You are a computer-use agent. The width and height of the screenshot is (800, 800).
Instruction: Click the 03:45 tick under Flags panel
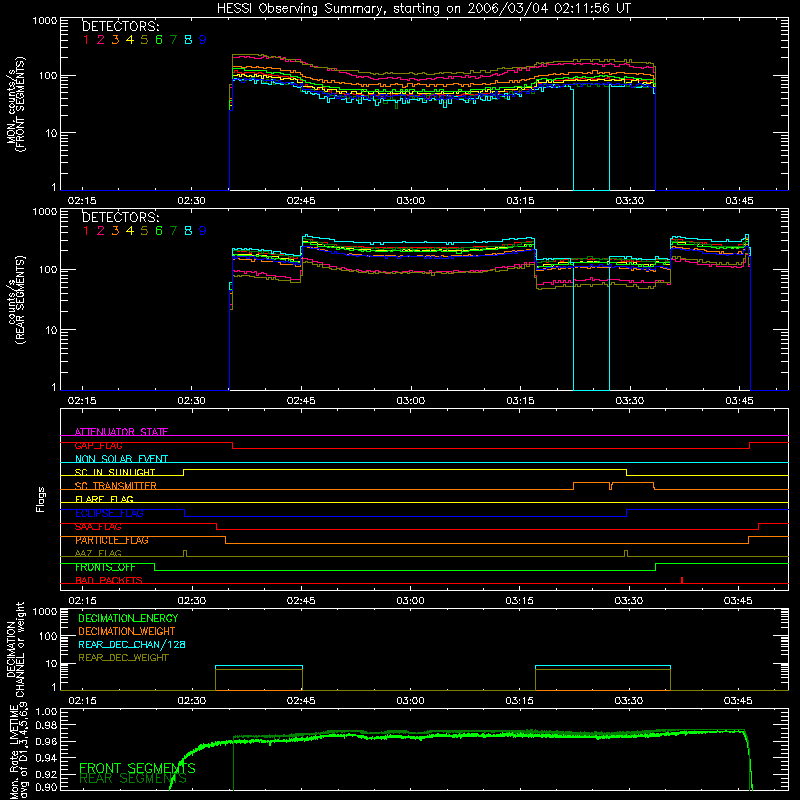coord(738,601)
